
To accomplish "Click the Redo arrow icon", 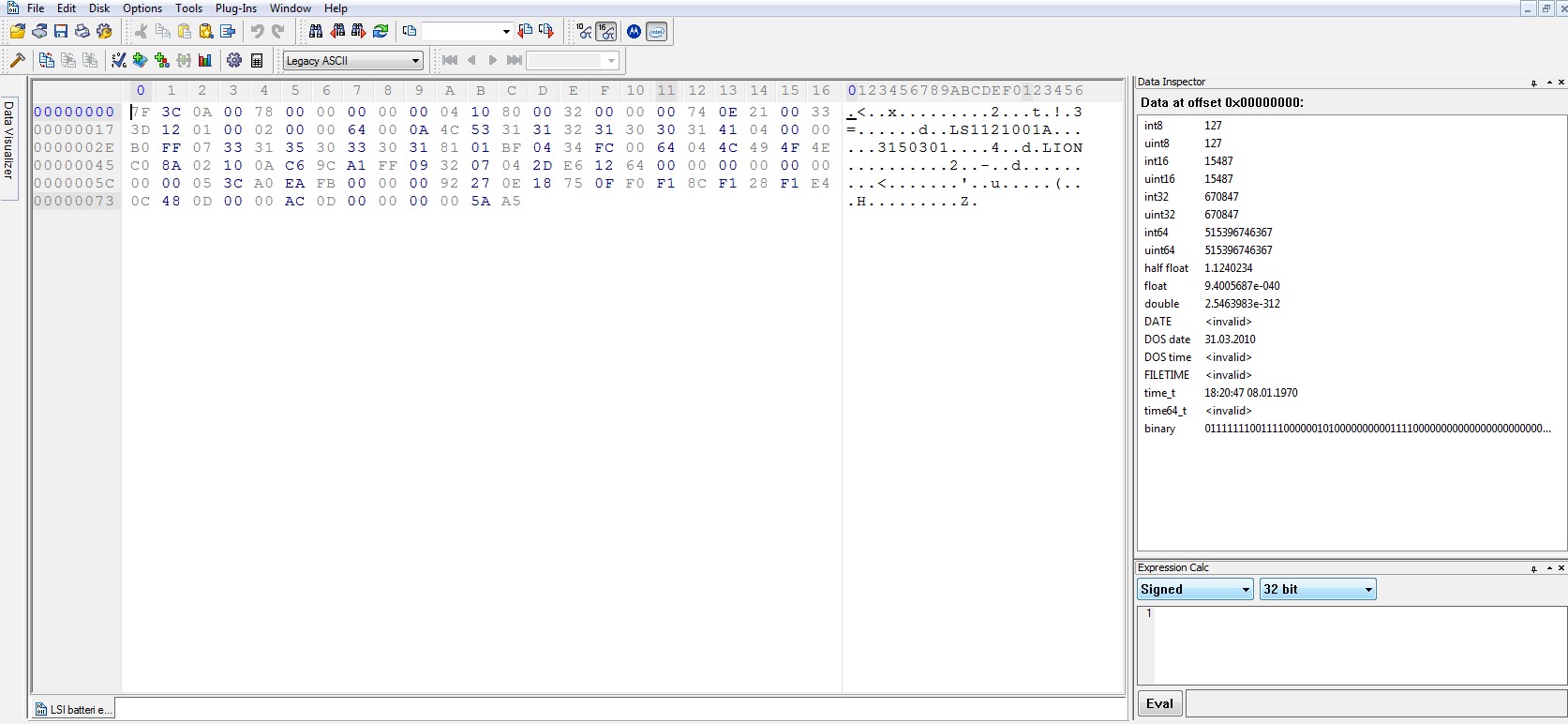I will (x=278, y=32).
